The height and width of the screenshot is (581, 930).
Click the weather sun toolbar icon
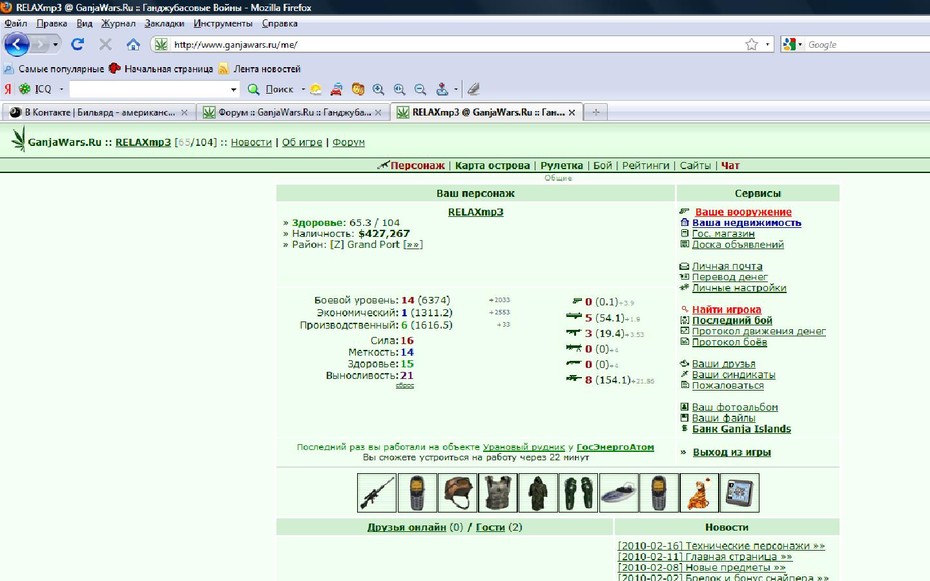316,90
